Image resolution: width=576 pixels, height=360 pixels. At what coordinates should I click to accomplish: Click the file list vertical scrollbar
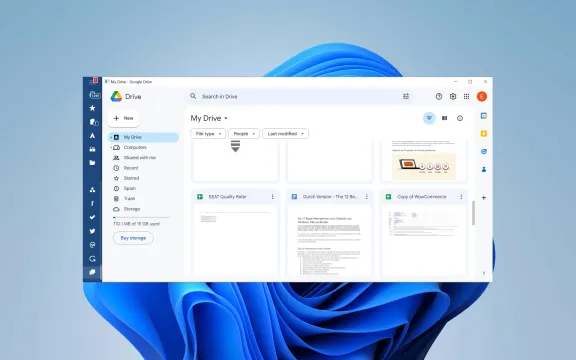(x=473, y=213)
